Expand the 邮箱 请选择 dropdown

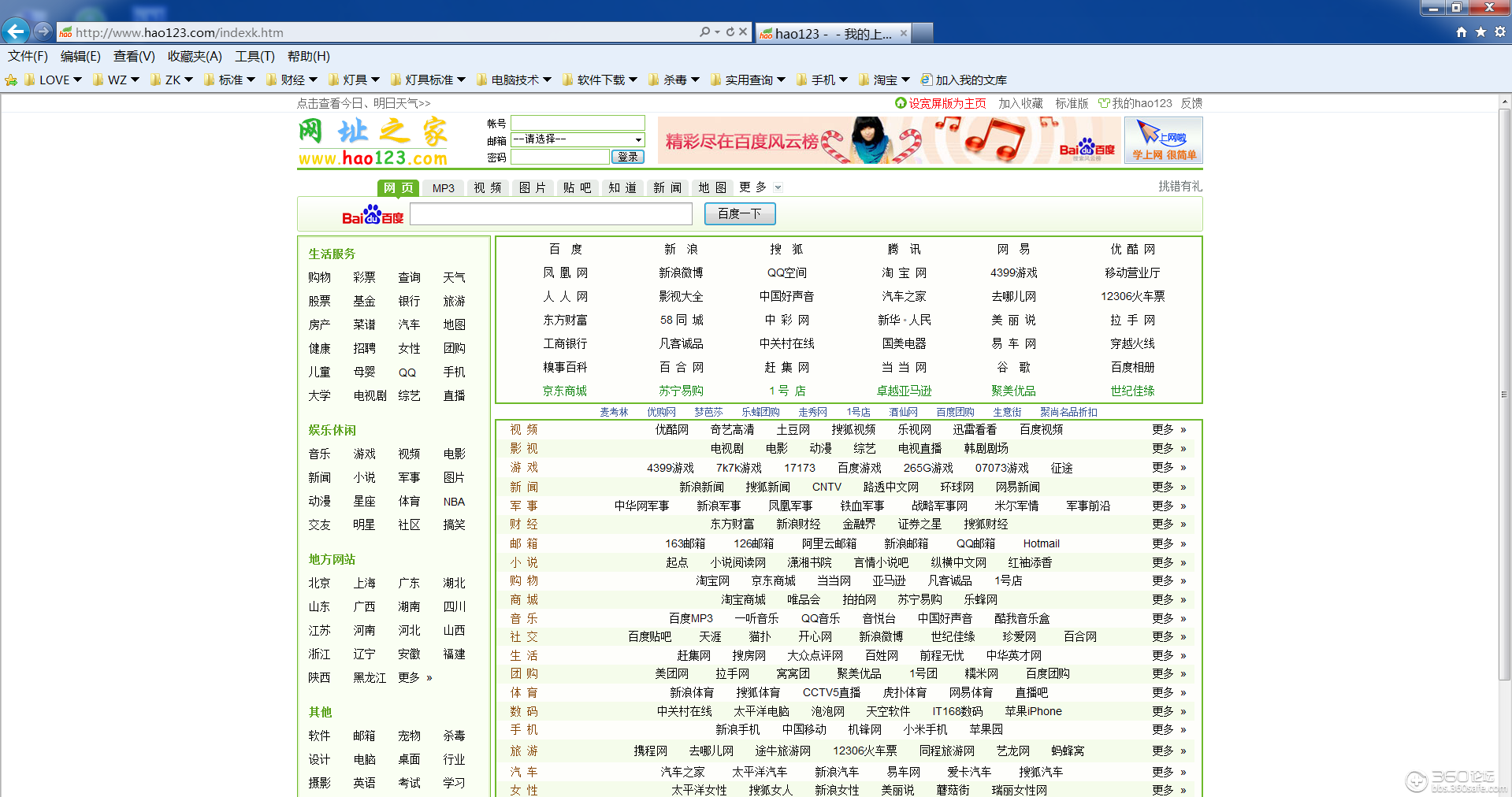point(578,139)
